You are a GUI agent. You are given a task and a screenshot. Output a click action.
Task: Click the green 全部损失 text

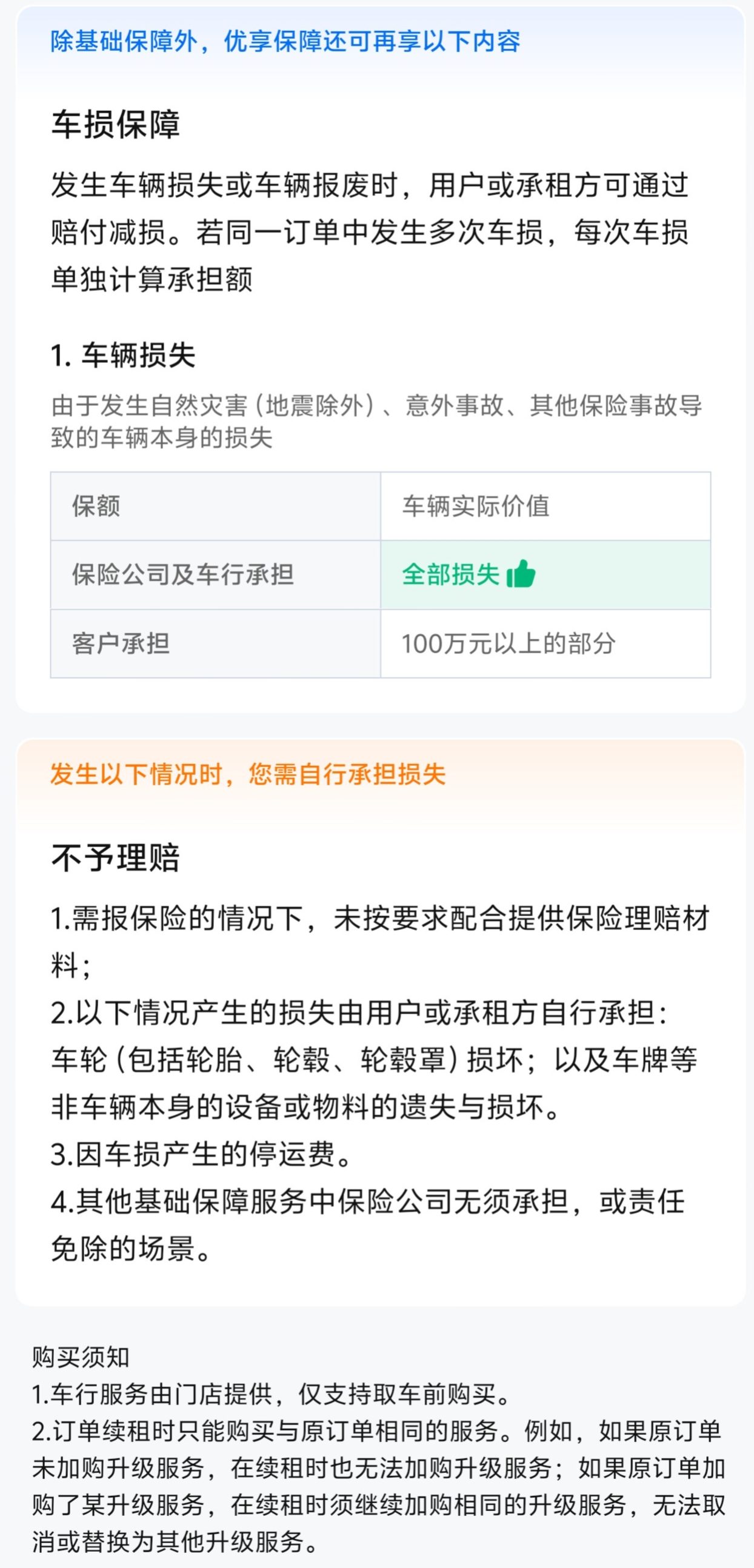coord(451,574)
